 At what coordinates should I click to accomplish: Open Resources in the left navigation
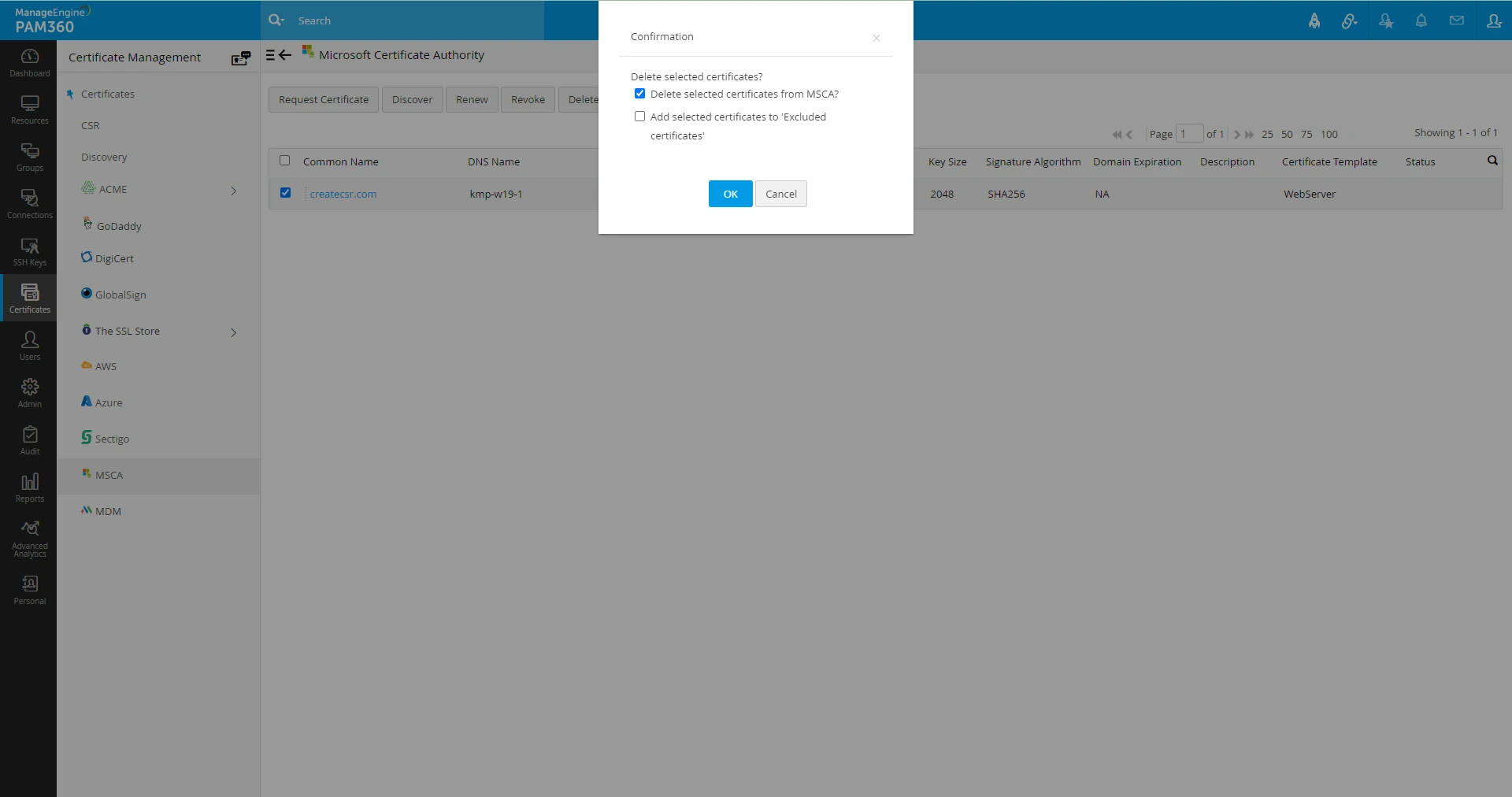pos(29,110)
